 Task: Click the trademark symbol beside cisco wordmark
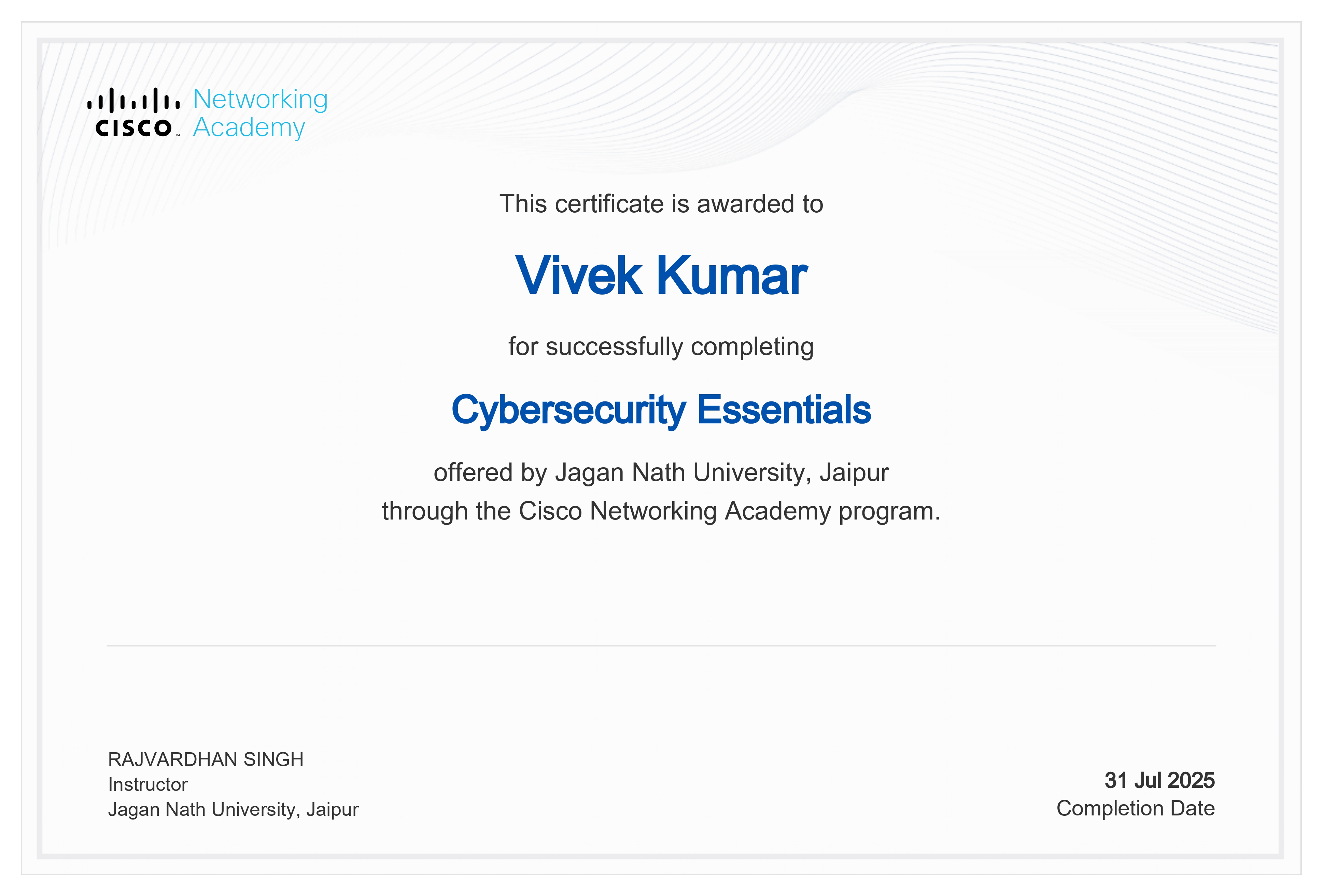(x=178, y=136)
